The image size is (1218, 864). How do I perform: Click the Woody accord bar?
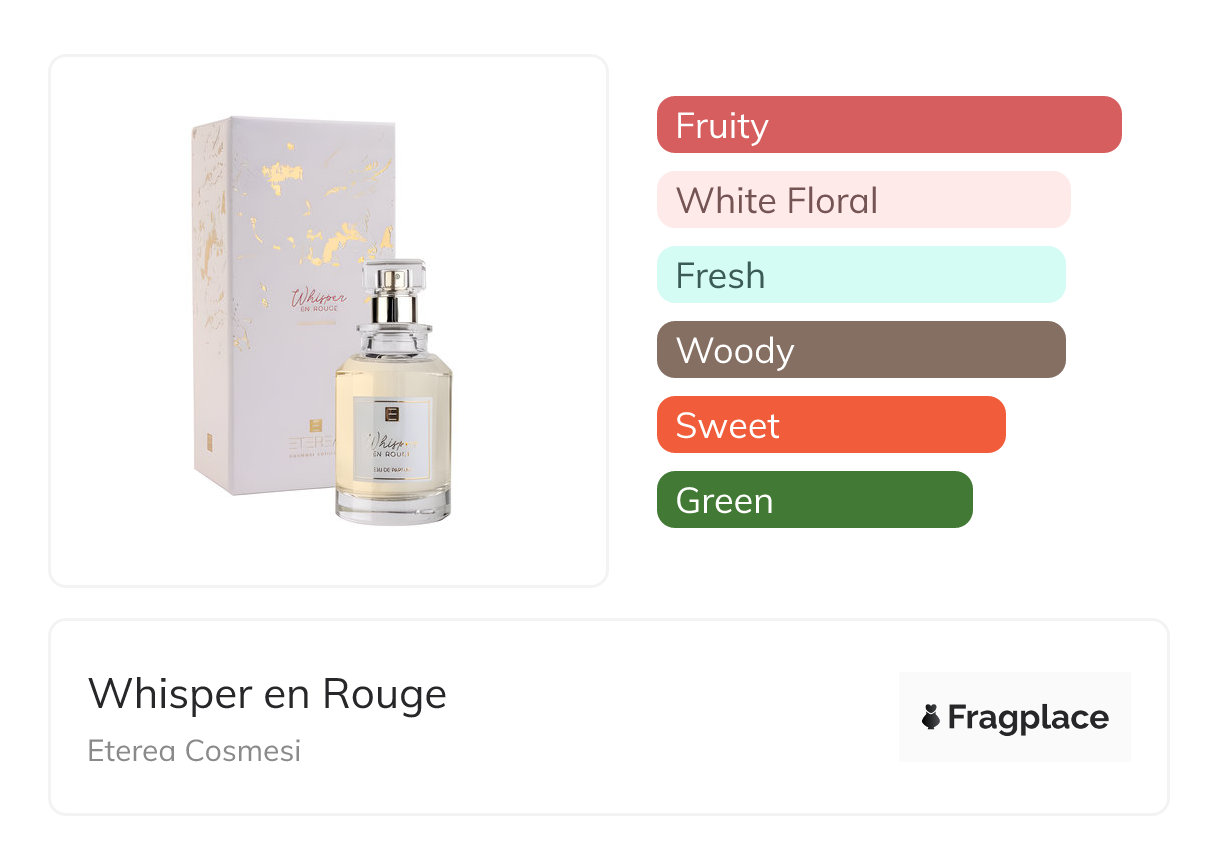click(861, 350)
